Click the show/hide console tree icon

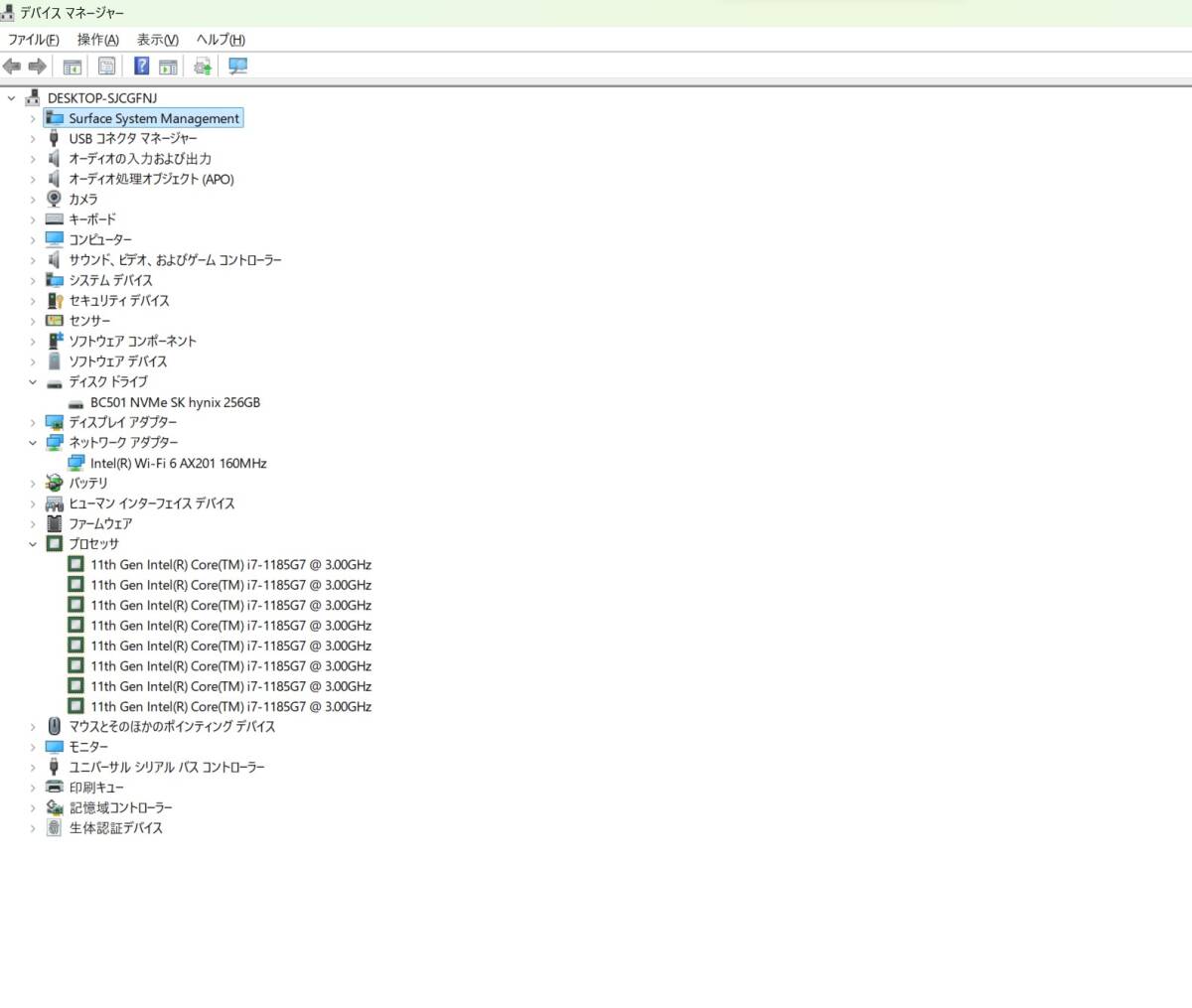coord(73,67)
